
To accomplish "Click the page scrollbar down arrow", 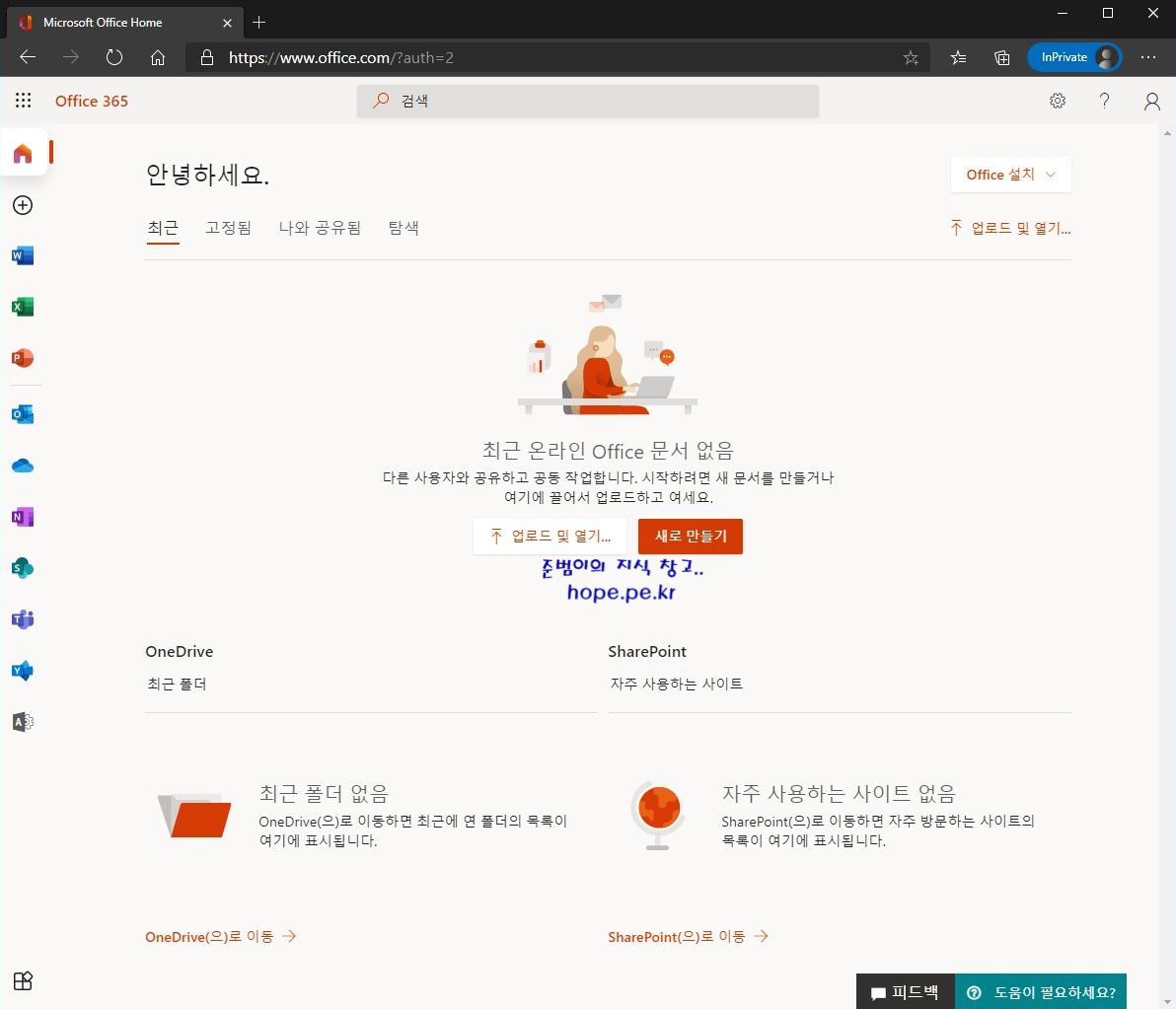I will tap(1167, 1001).
